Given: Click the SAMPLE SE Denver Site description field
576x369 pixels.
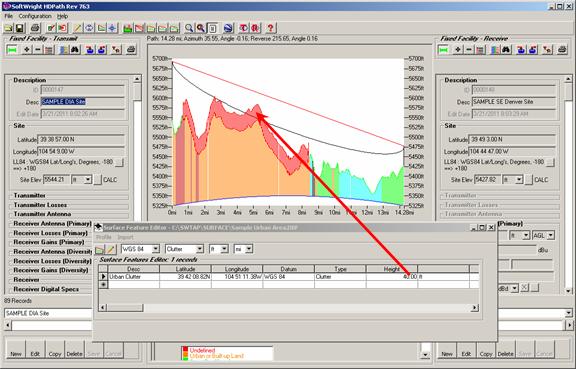Looking at the screenshot, I should point(514,102).
